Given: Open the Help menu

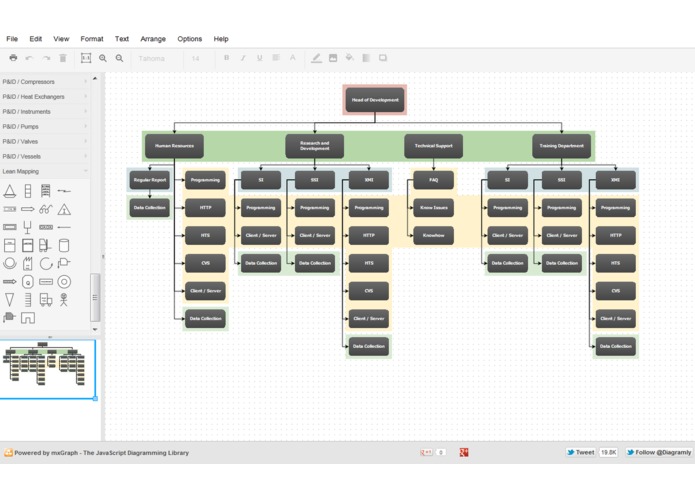Looking at the screenshot, I should 221,39.
